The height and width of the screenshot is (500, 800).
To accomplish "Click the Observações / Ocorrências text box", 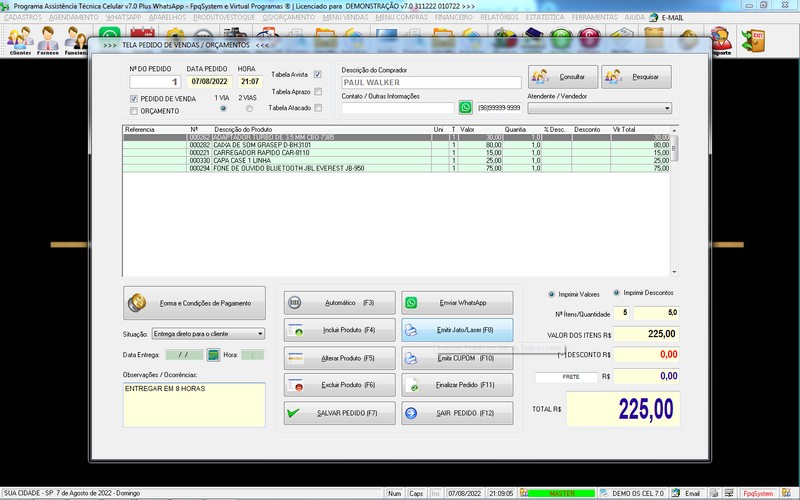I will (194, 403).
